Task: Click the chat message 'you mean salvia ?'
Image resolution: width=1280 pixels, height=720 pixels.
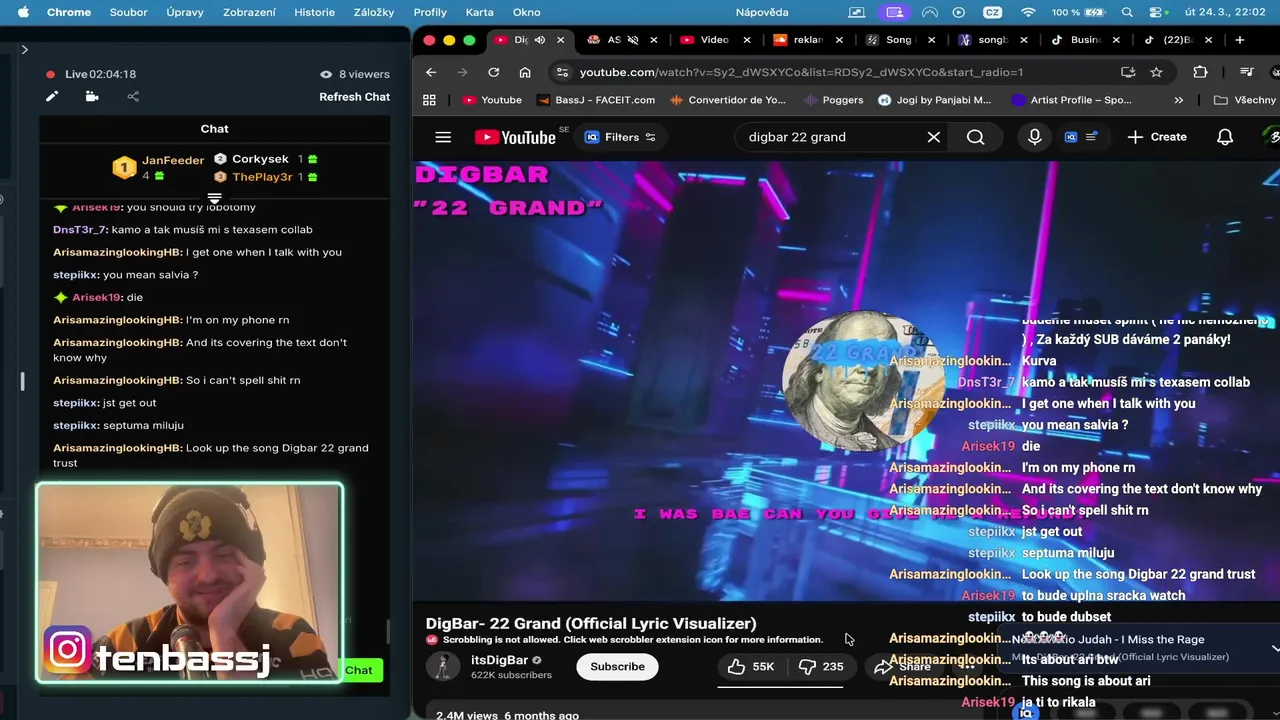Action: 150,275
